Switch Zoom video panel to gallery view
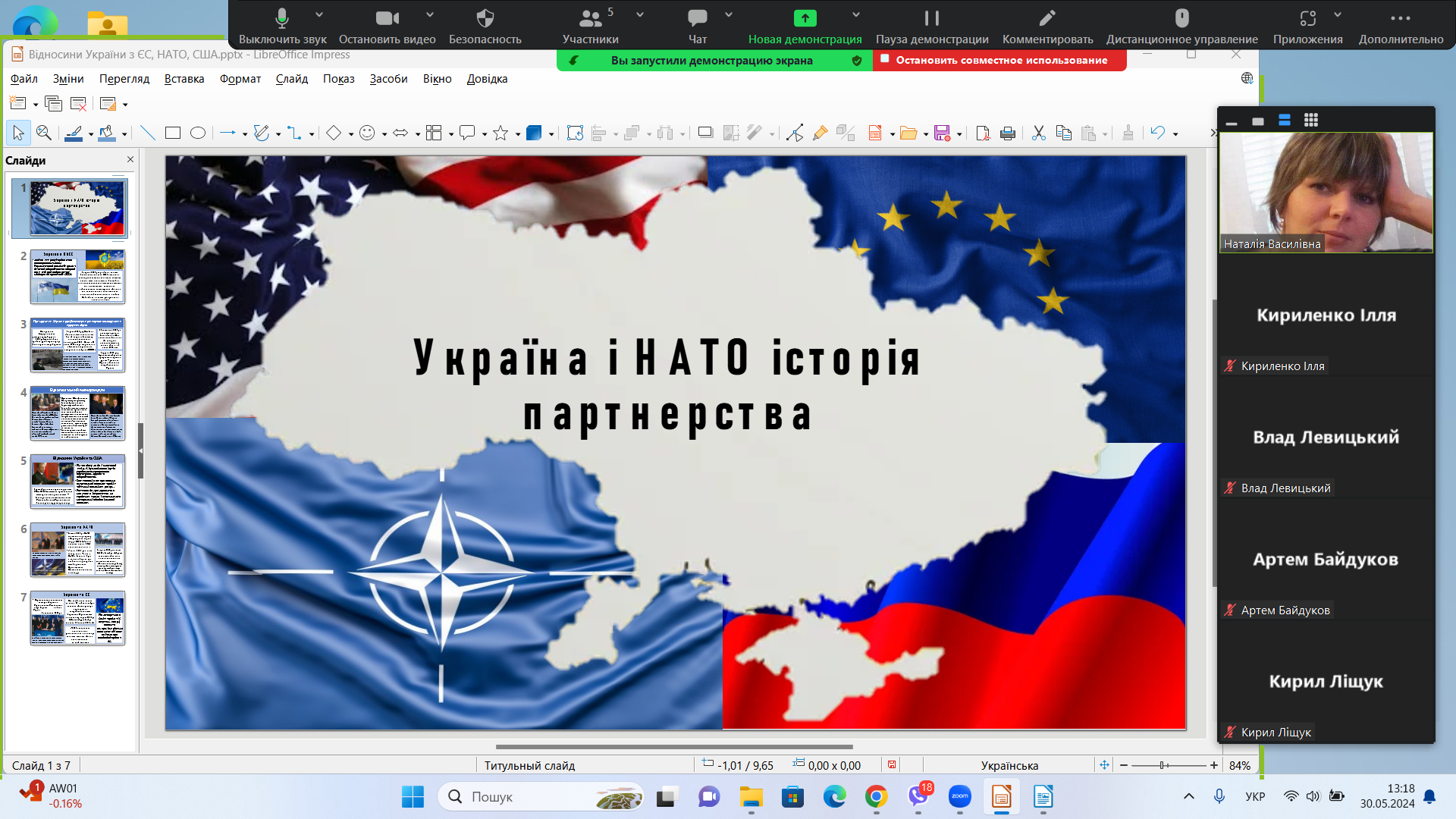Viewport: 1456px width, 819px height. tap(1311, 120)
